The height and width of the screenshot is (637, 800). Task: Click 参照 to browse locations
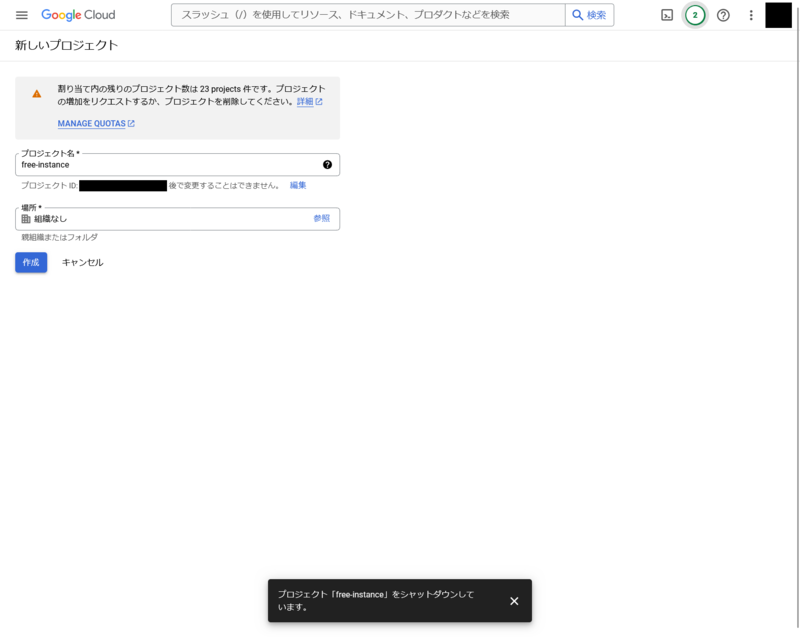tap(321, 218)
